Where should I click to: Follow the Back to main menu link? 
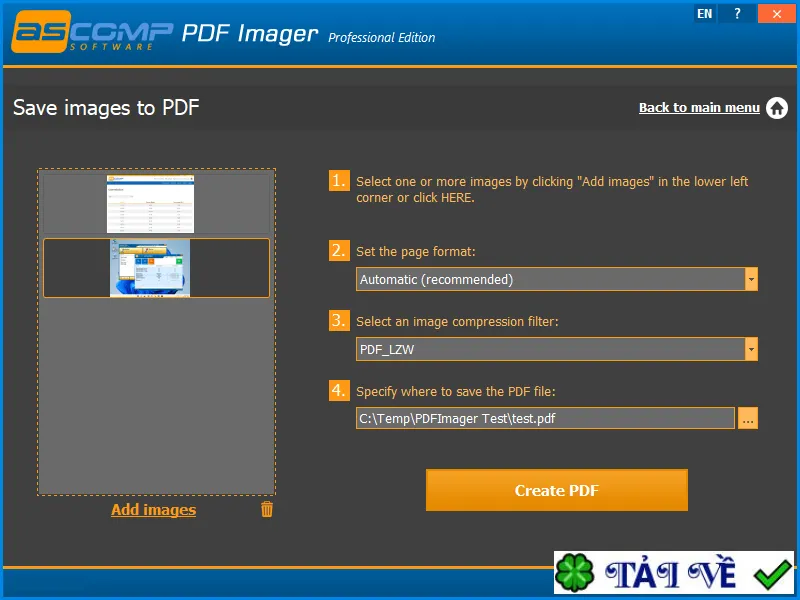coord(699,108)
